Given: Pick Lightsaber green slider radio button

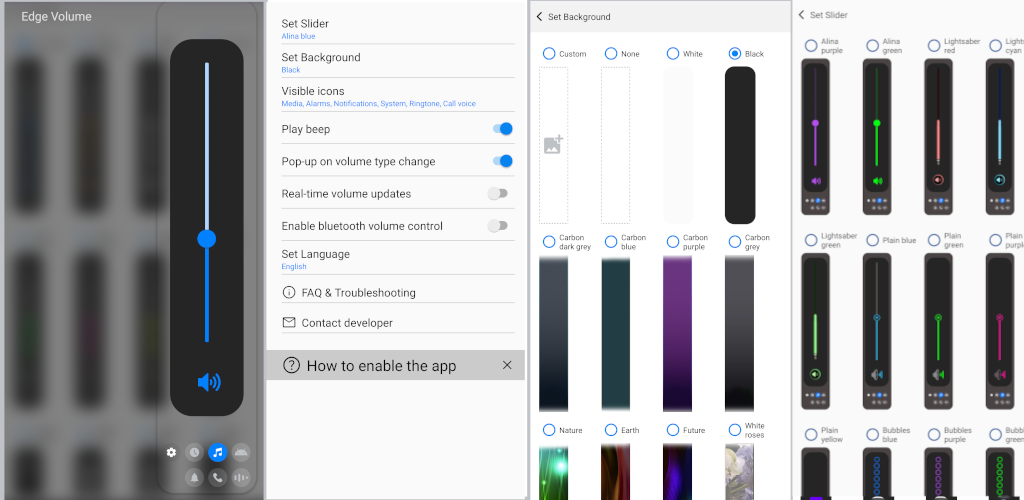Looking at the screenshot, I should [x=810, y=240].
